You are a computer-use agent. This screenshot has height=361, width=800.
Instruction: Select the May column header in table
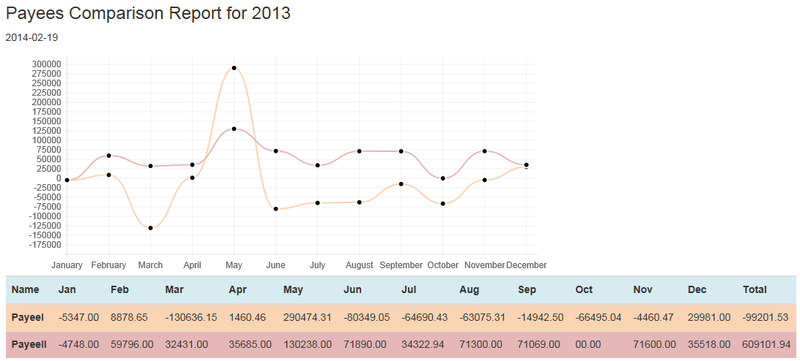tap(293, 290)
